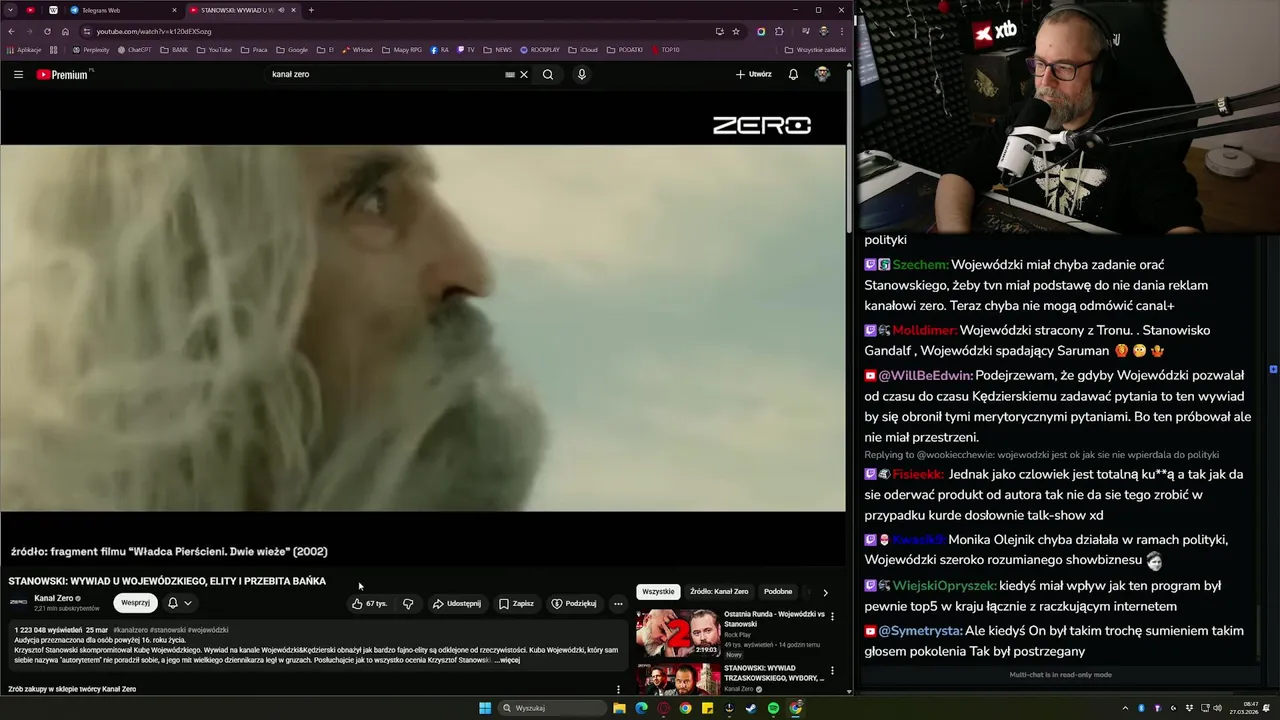Viewport: 1280px width, 720px height.
Task: Open the ROCKPLAY bookmark
Action: (540, 49)
